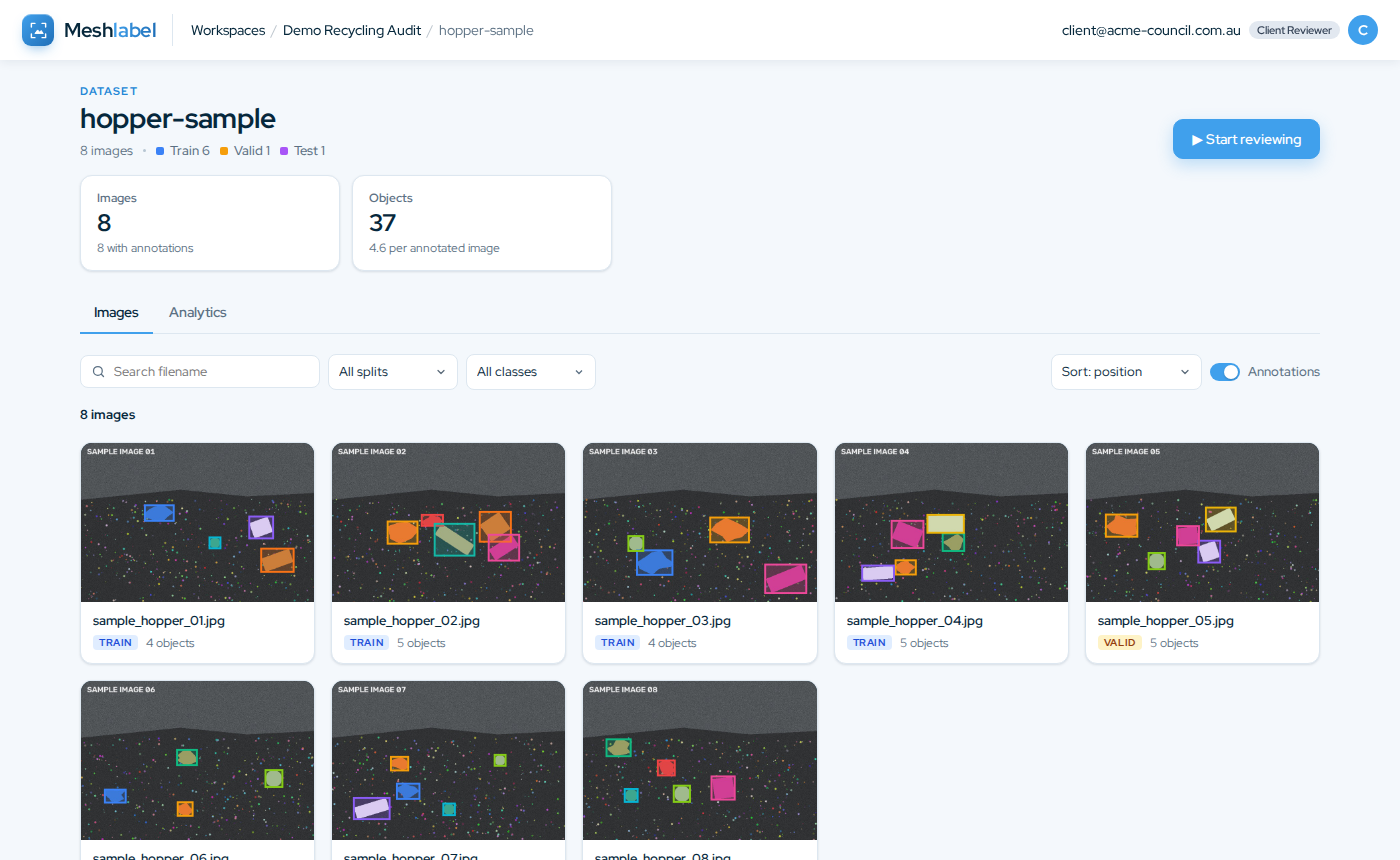Click the orange Valid 1 split legend
Screen dimensions: 1400x860
pyautogui.click(x=245, y=151)
